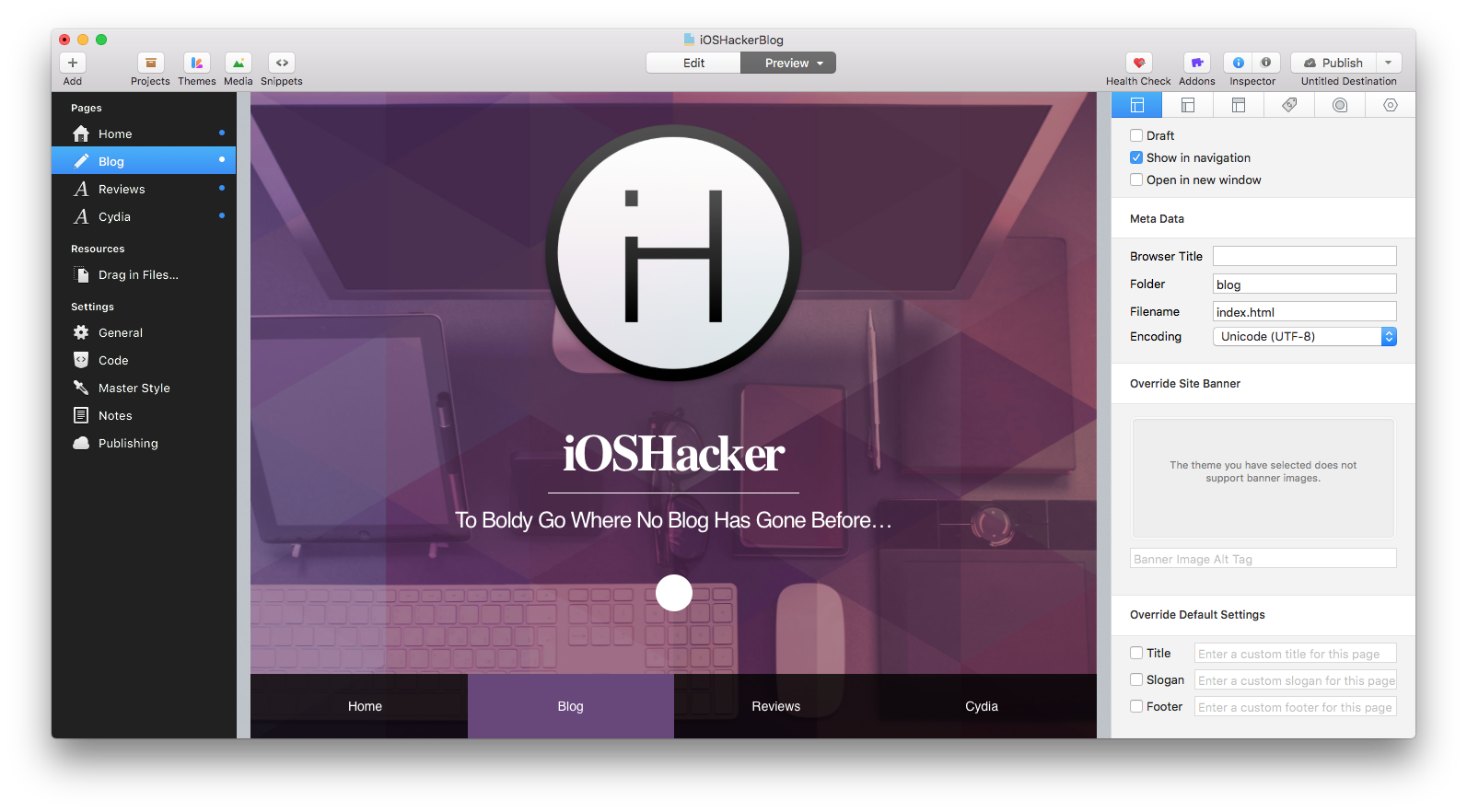This screenshot has width=1467, height=812.
Task: Click Home in preview navigation
Action: [x=365, y=706]
